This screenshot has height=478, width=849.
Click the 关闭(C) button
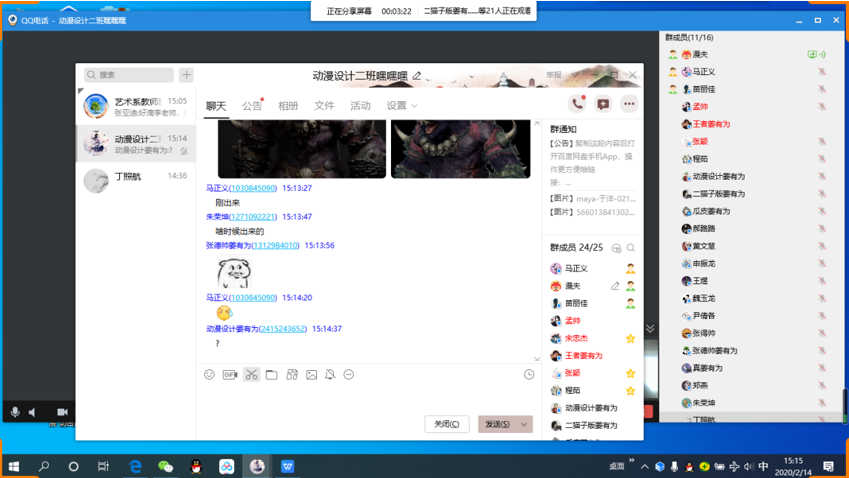click(447, 424)
